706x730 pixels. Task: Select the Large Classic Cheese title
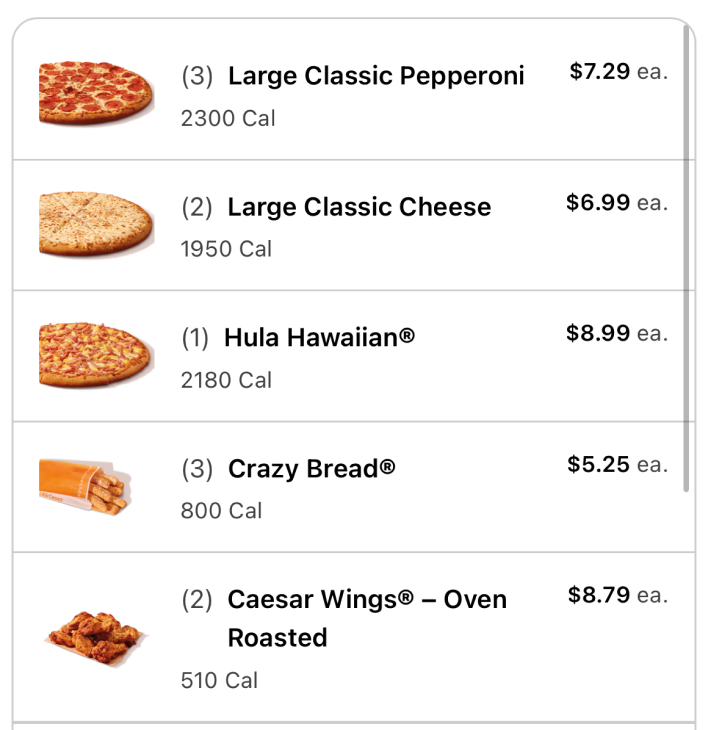(359, 207)
